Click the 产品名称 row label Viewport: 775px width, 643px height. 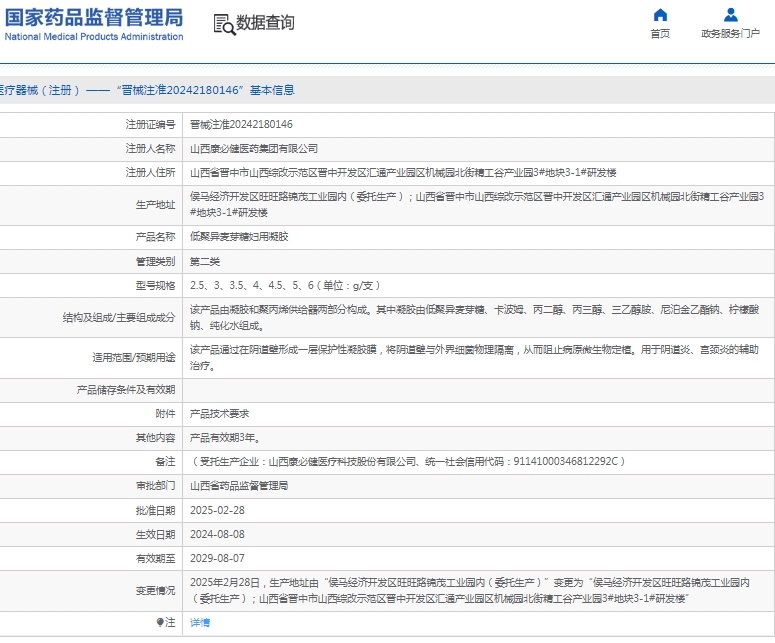click(155, 237)
